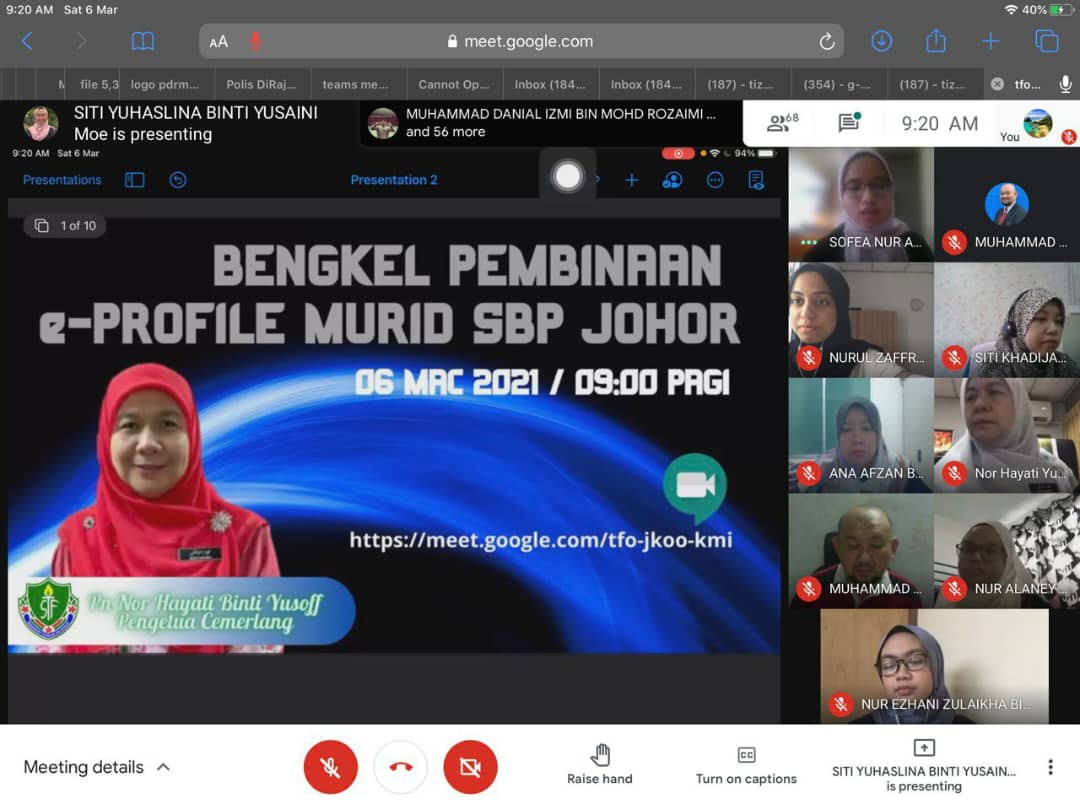Turn on captions

click(x=746, y=765)
